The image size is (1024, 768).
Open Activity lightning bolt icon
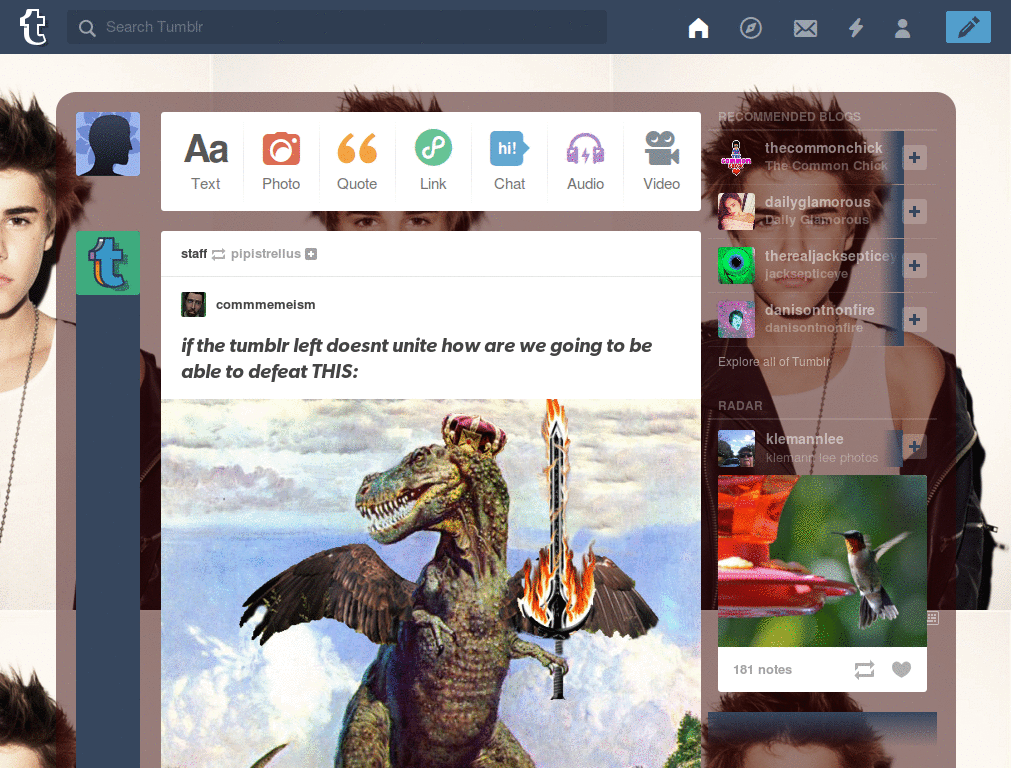856,28
